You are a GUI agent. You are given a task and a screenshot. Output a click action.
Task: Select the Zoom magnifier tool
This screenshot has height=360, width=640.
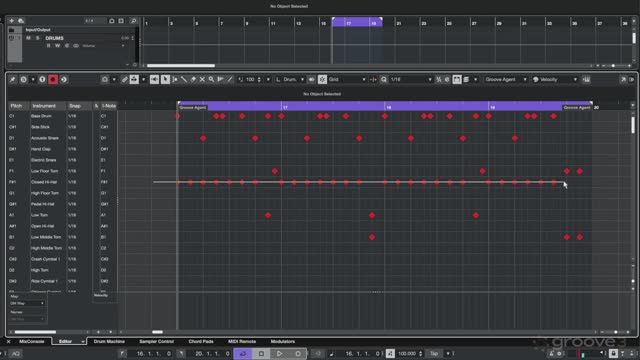click(x=211, y=79)
